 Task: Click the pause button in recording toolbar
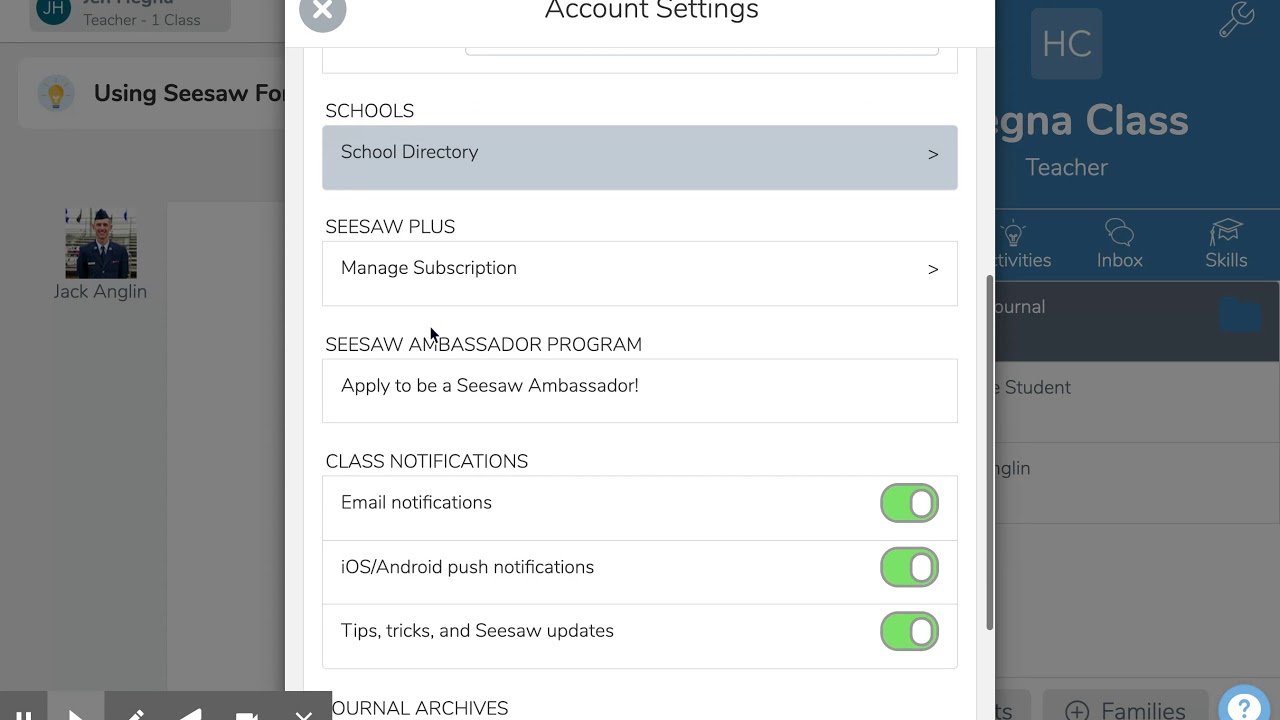tap(24, 712)
